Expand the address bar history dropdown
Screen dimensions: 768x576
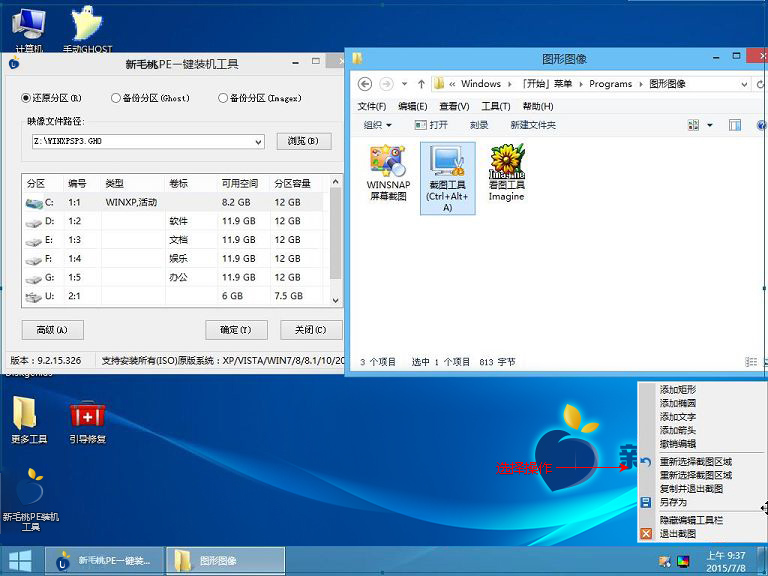pos(744,84)
